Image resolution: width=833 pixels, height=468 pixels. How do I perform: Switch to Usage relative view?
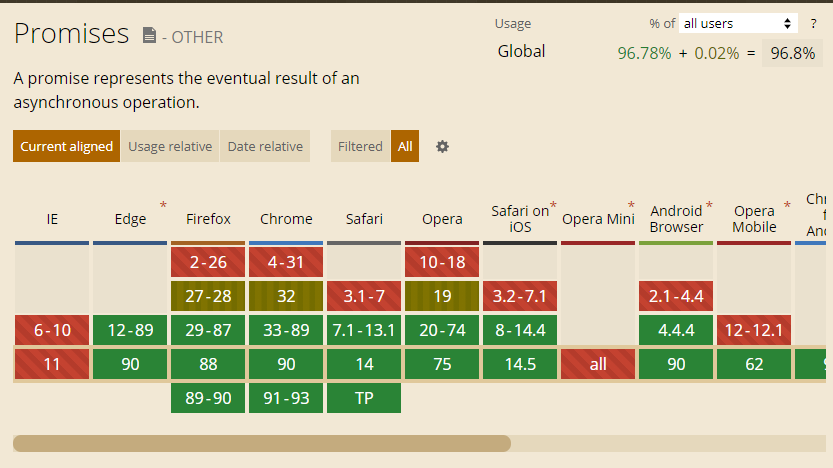[170, 146]
